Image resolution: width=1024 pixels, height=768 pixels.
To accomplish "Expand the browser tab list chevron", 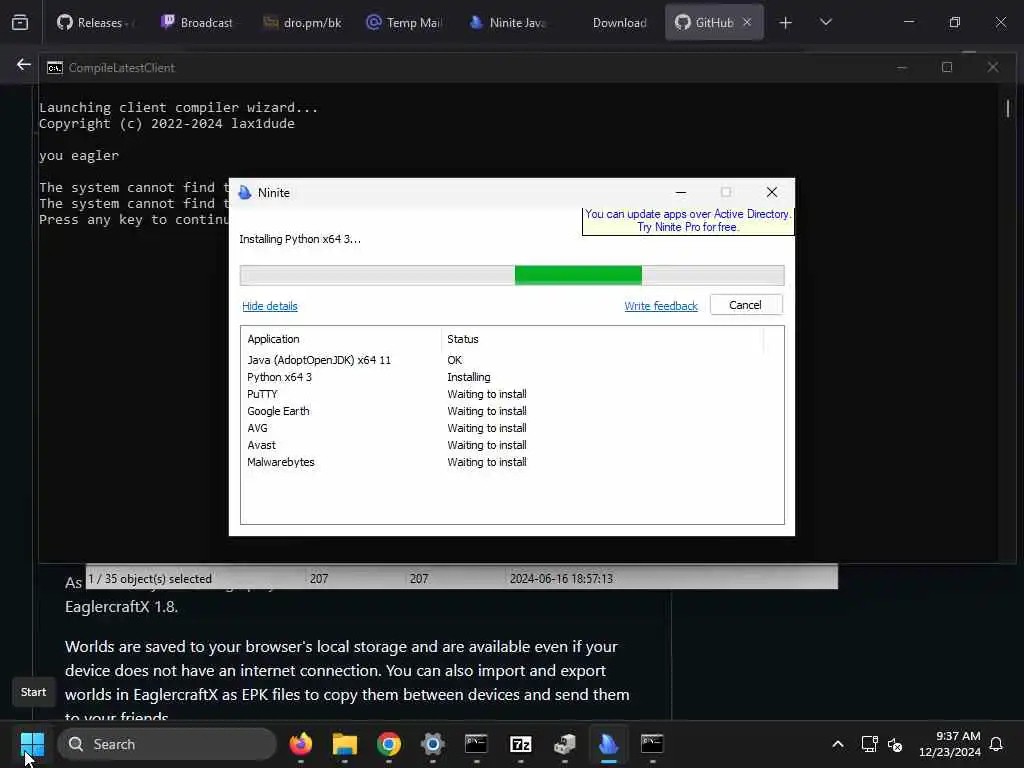I will (x=825, y=22).
